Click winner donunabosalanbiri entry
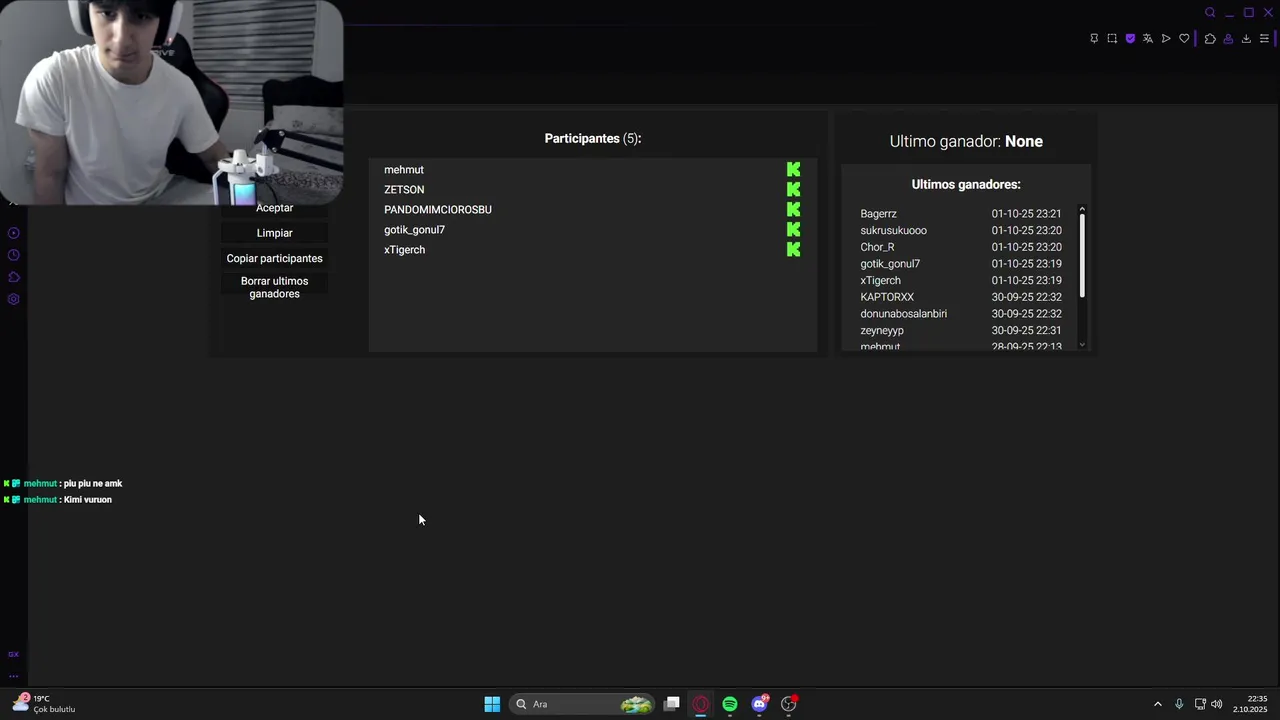 (x=903, y=314)
